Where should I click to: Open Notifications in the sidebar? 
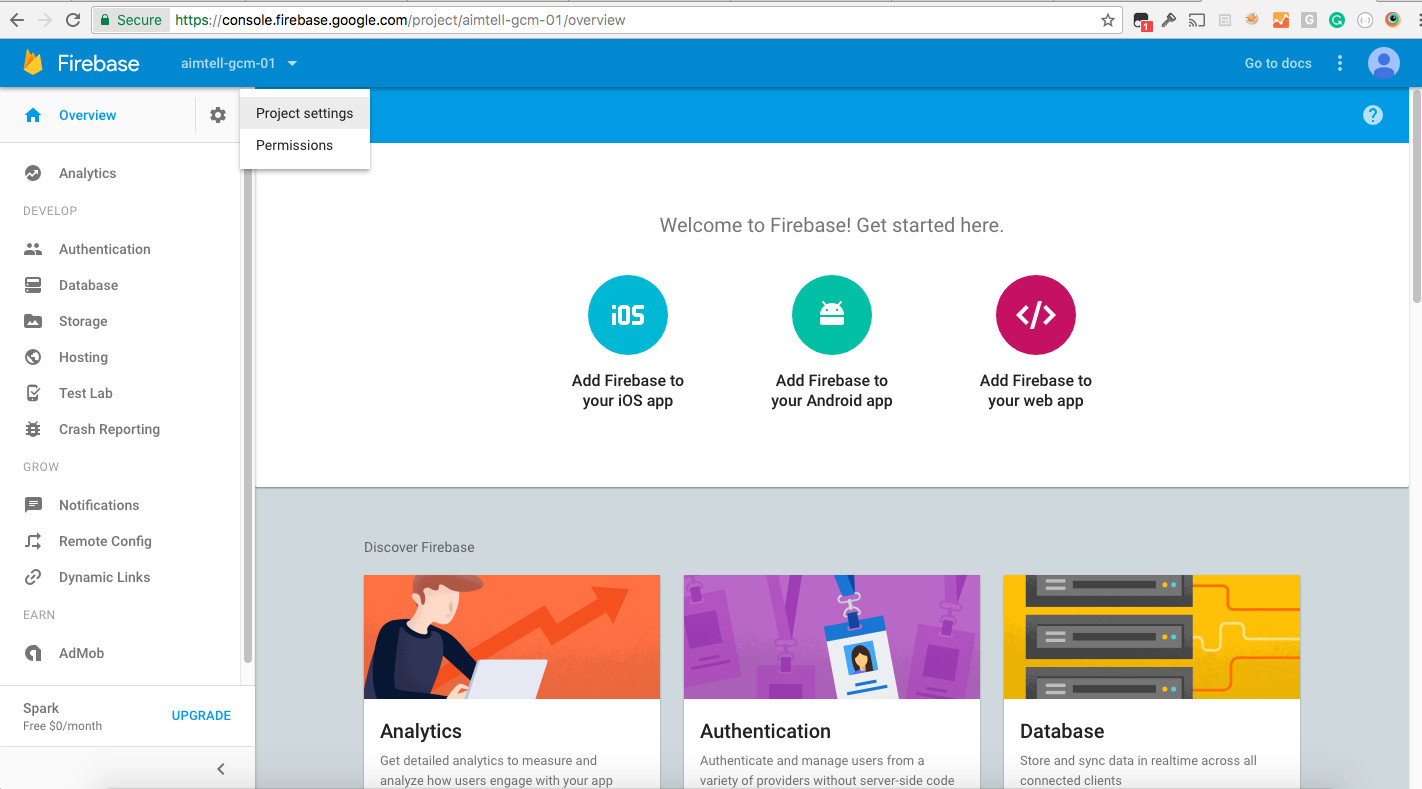click(x=99, y=505)
